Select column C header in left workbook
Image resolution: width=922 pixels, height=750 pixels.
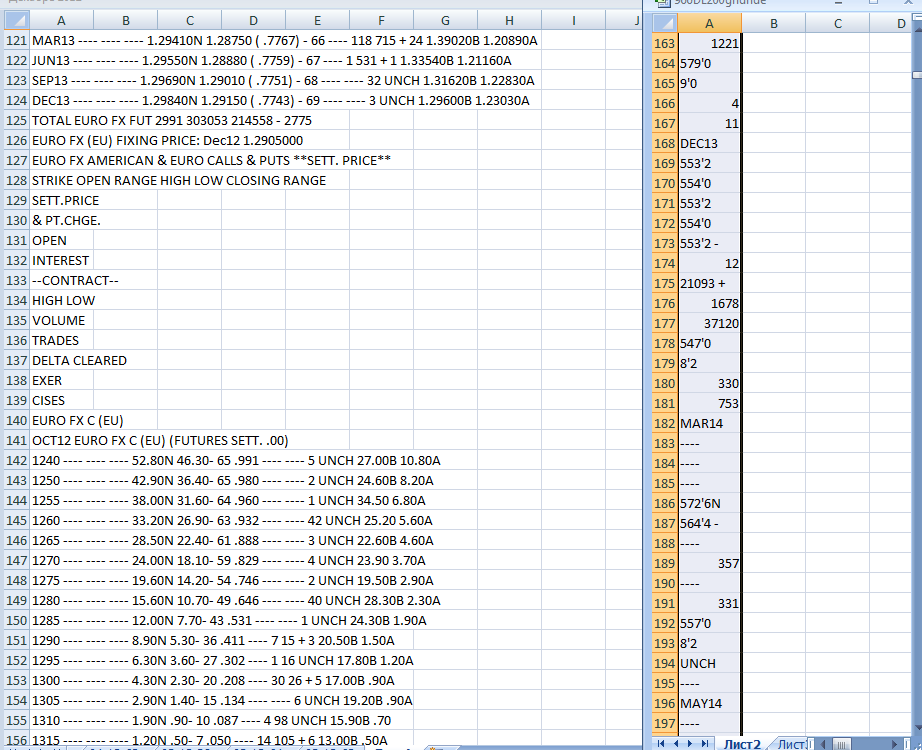(189, 21)
